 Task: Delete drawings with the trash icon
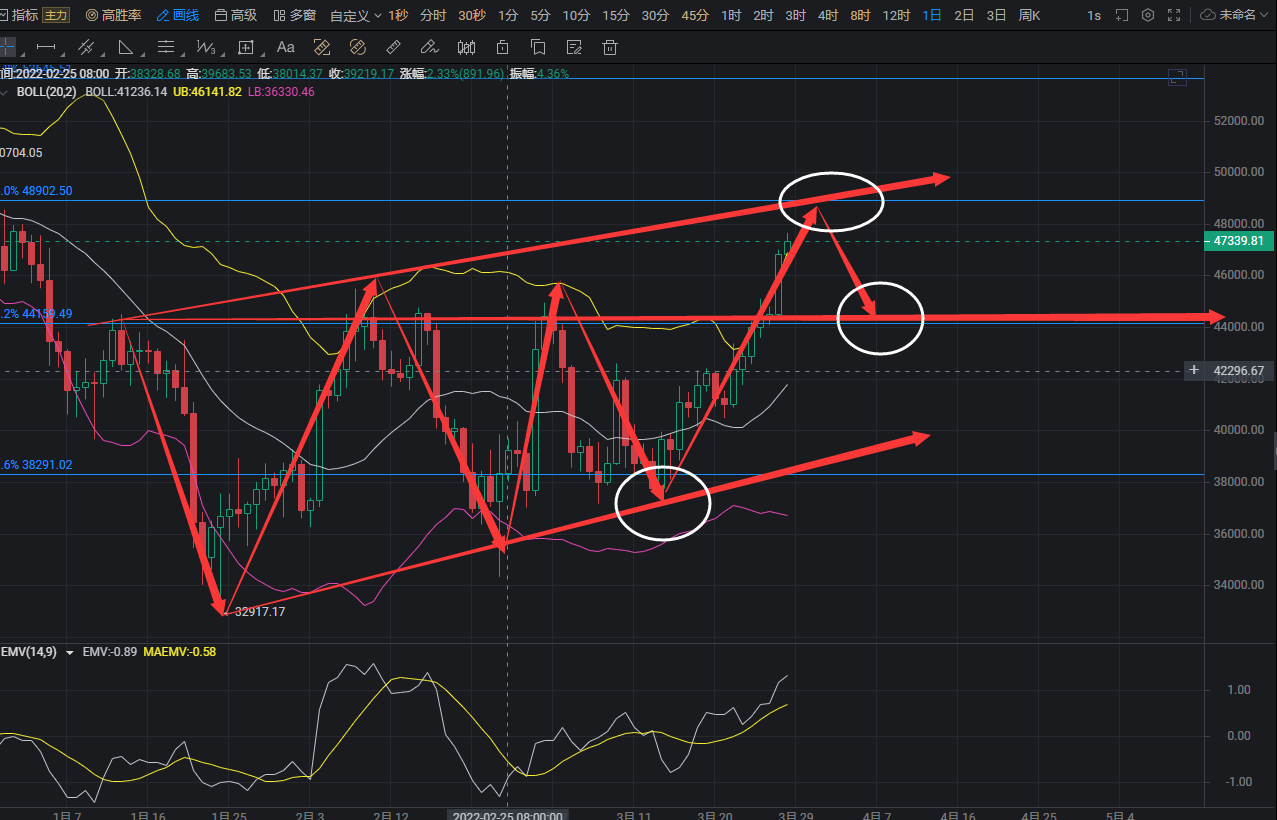(x=610, y=47)
